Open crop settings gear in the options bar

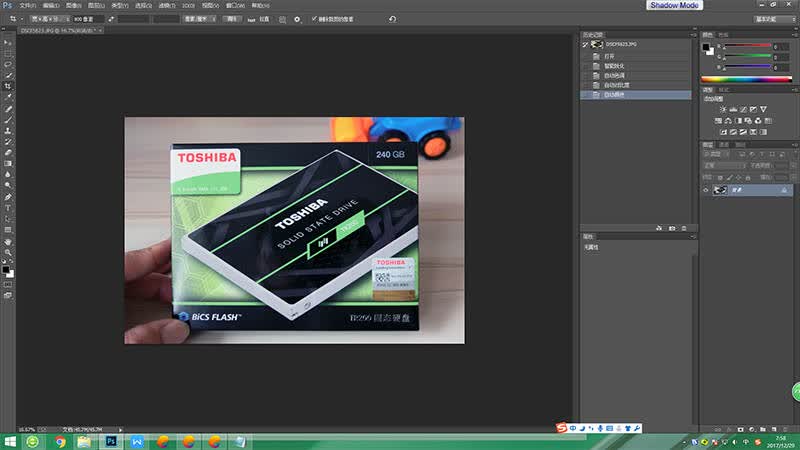point(297,19)
